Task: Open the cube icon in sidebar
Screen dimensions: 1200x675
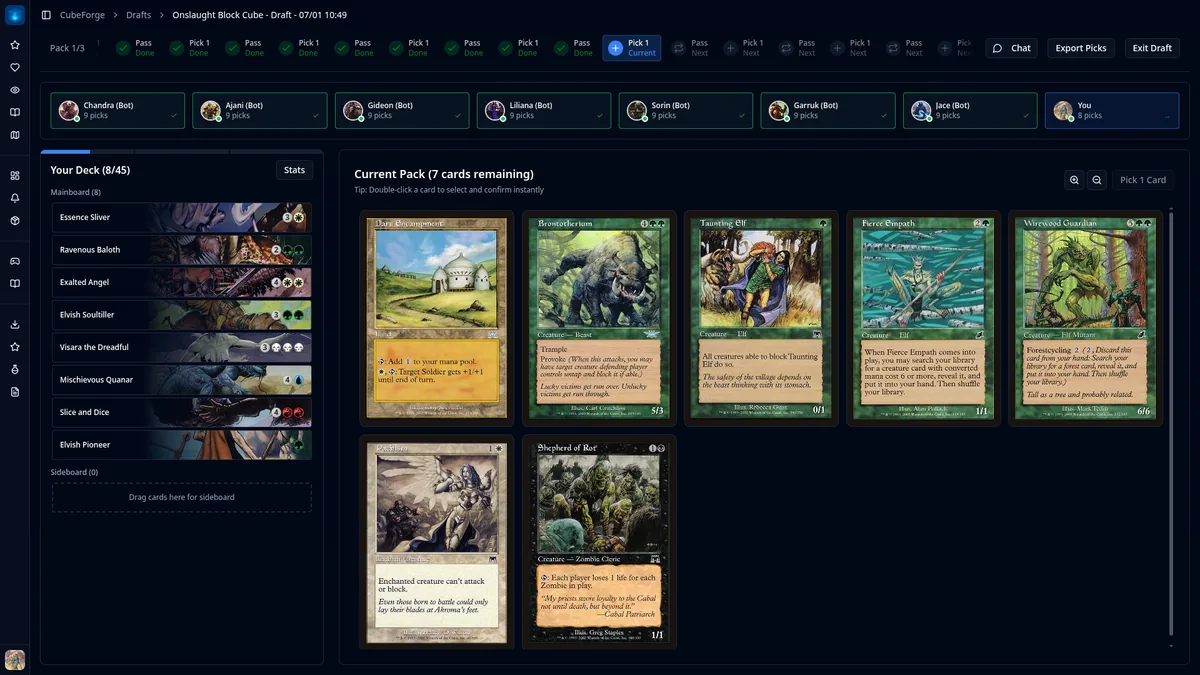Action: [x=15, y=220]
